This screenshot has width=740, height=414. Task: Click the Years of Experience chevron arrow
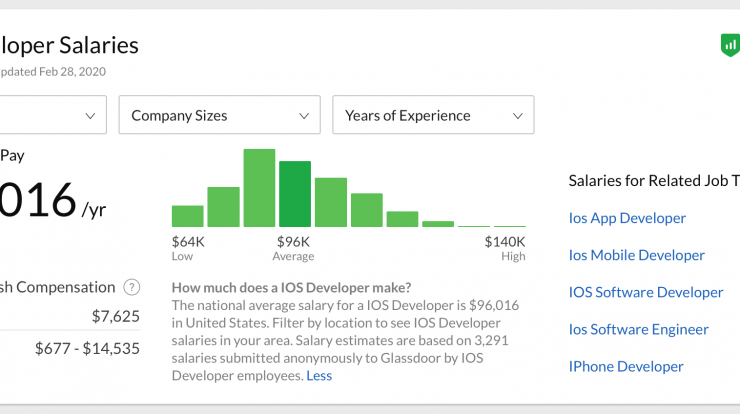(518, 116)
